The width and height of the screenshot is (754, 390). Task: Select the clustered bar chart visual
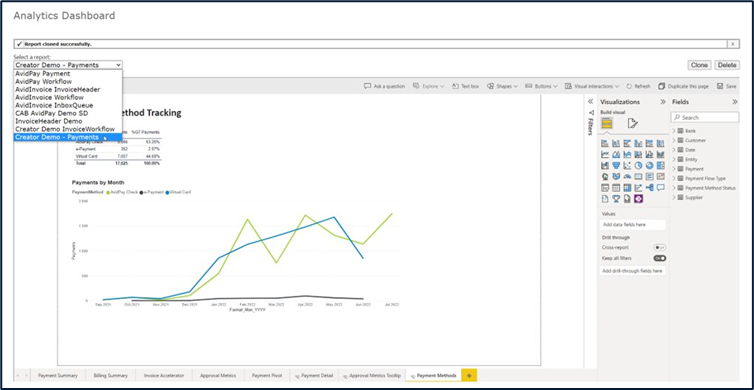point(627,143)
